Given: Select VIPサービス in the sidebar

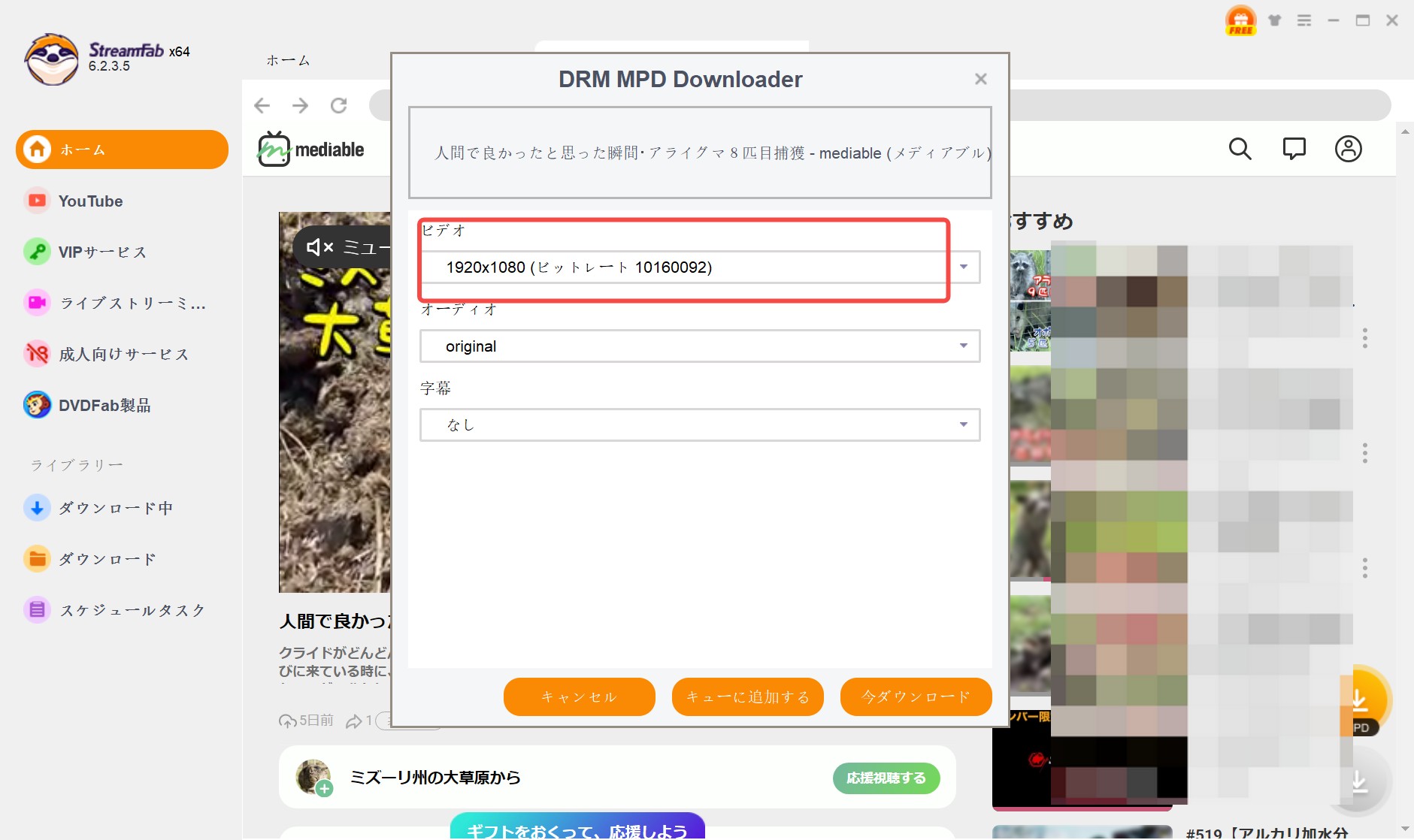Looking at the screenshot, I should (x=101, y=252).
